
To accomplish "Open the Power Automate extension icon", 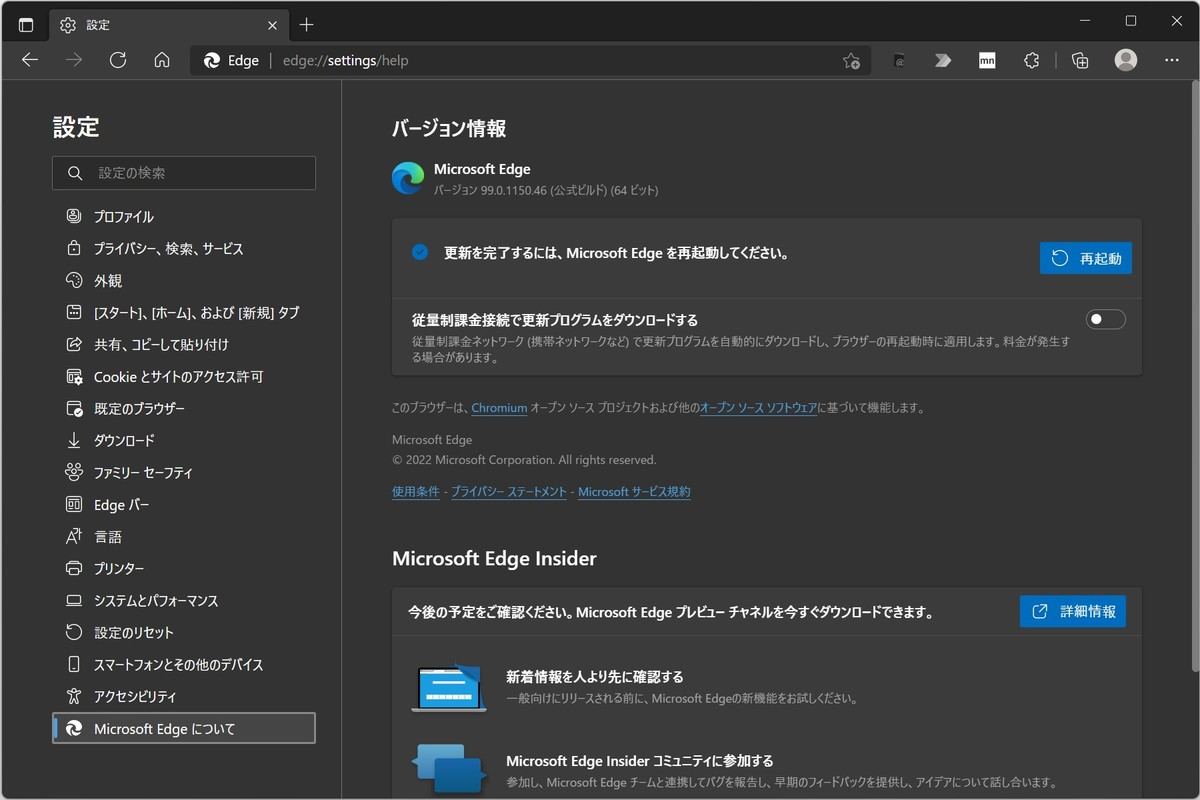I will point(942,61).
